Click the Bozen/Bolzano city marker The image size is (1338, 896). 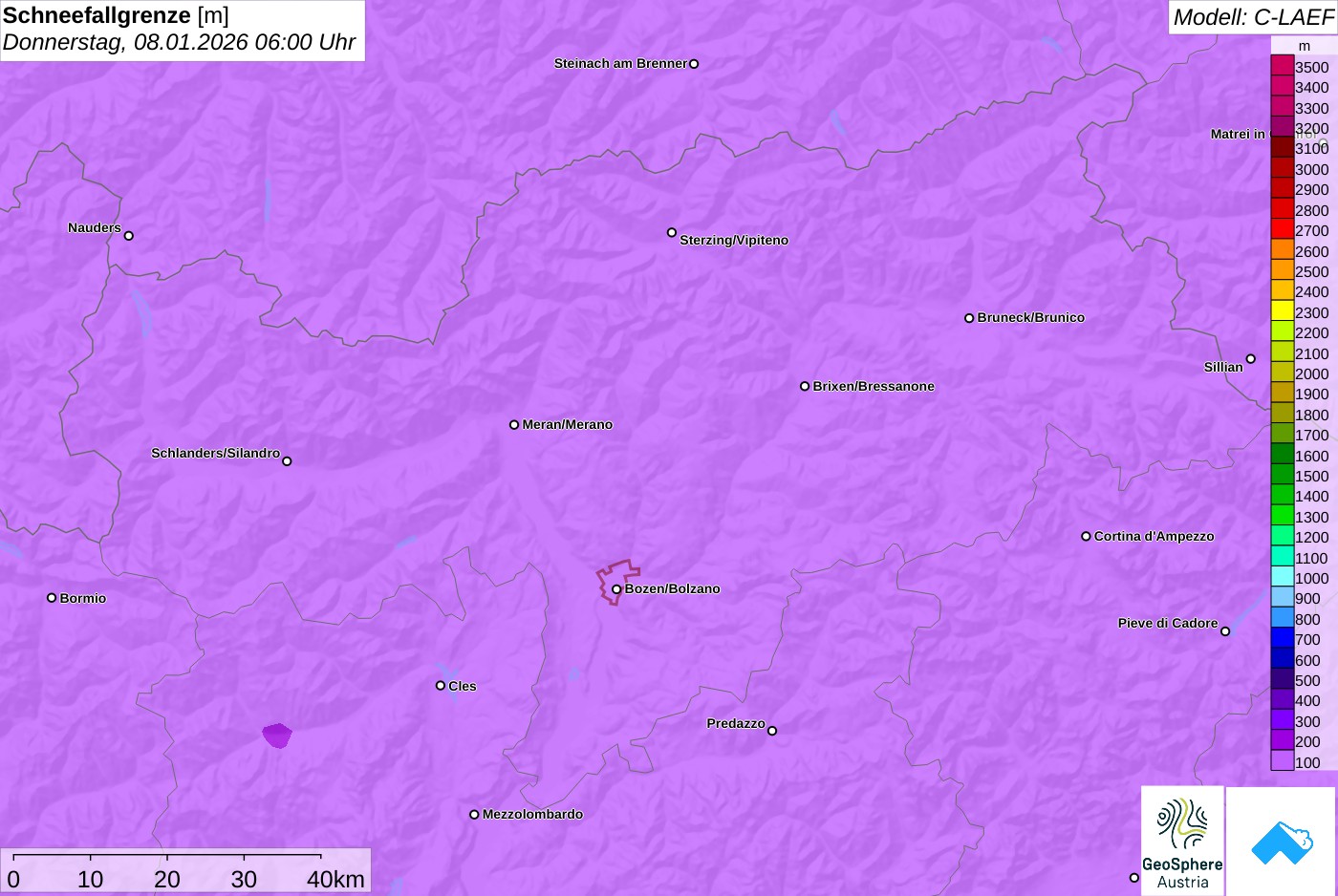tap(616, 589)
